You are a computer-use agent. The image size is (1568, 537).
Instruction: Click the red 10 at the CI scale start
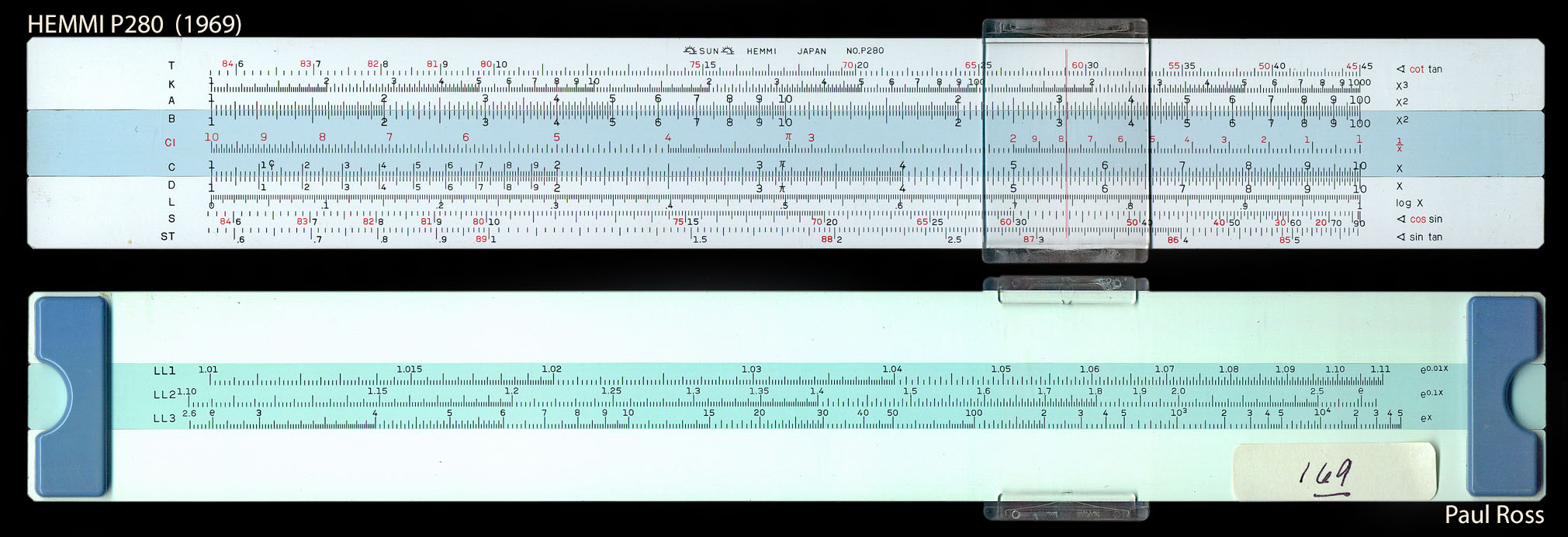coord(211,137)
